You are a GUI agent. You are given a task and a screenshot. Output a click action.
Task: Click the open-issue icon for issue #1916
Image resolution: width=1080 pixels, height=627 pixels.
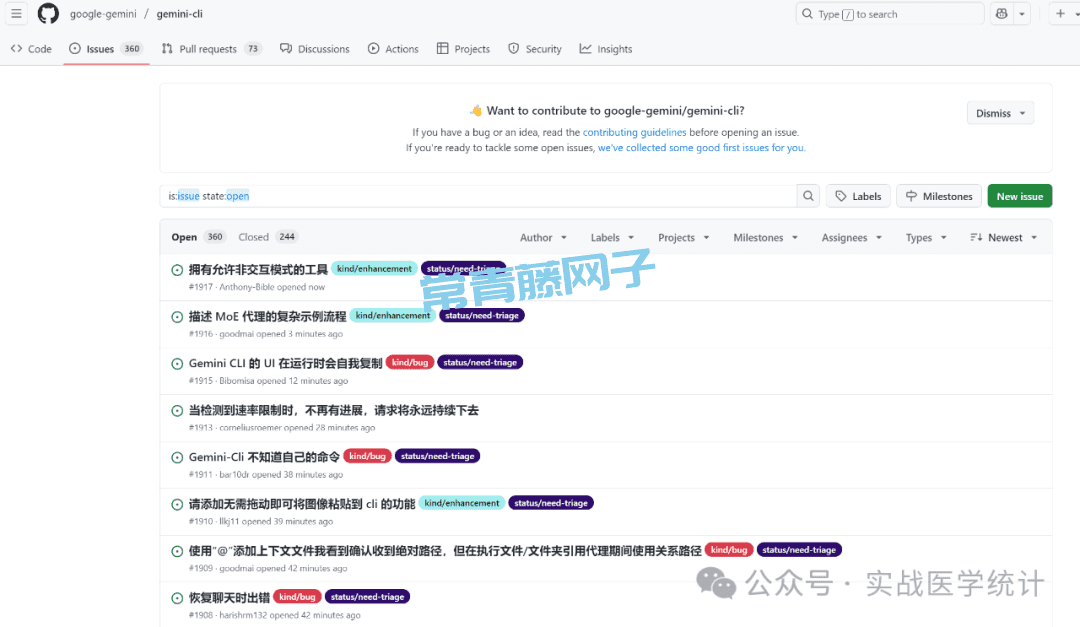(x=177, y=317)
